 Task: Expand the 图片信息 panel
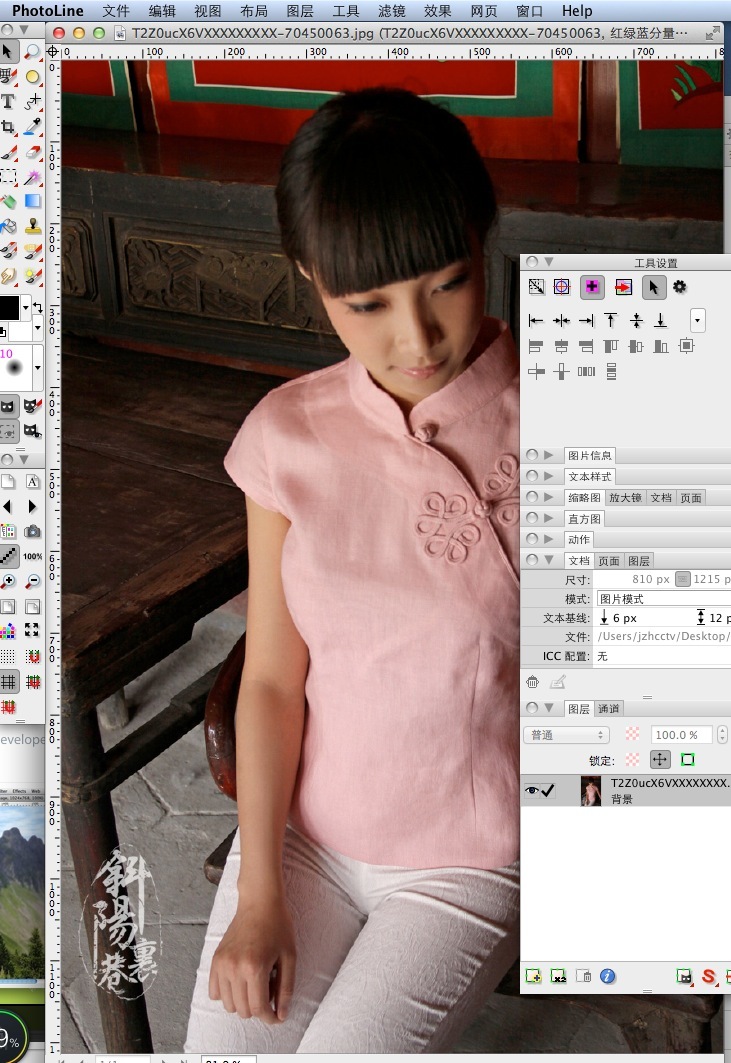[548, 455]
